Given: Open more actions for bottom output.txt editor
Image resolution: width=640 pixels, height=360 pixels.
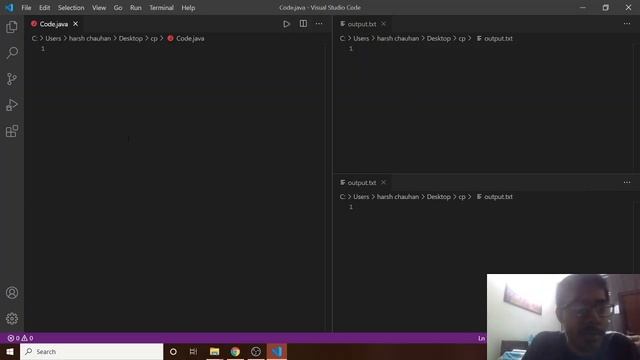Looking at the screenshot, I should tap(627, 182).
